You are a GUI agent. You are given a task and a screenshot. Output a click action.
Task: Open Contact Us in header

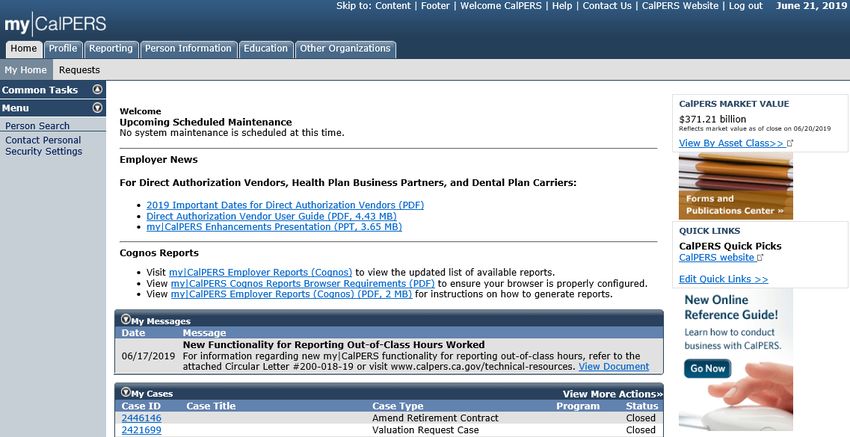(607, 6)
